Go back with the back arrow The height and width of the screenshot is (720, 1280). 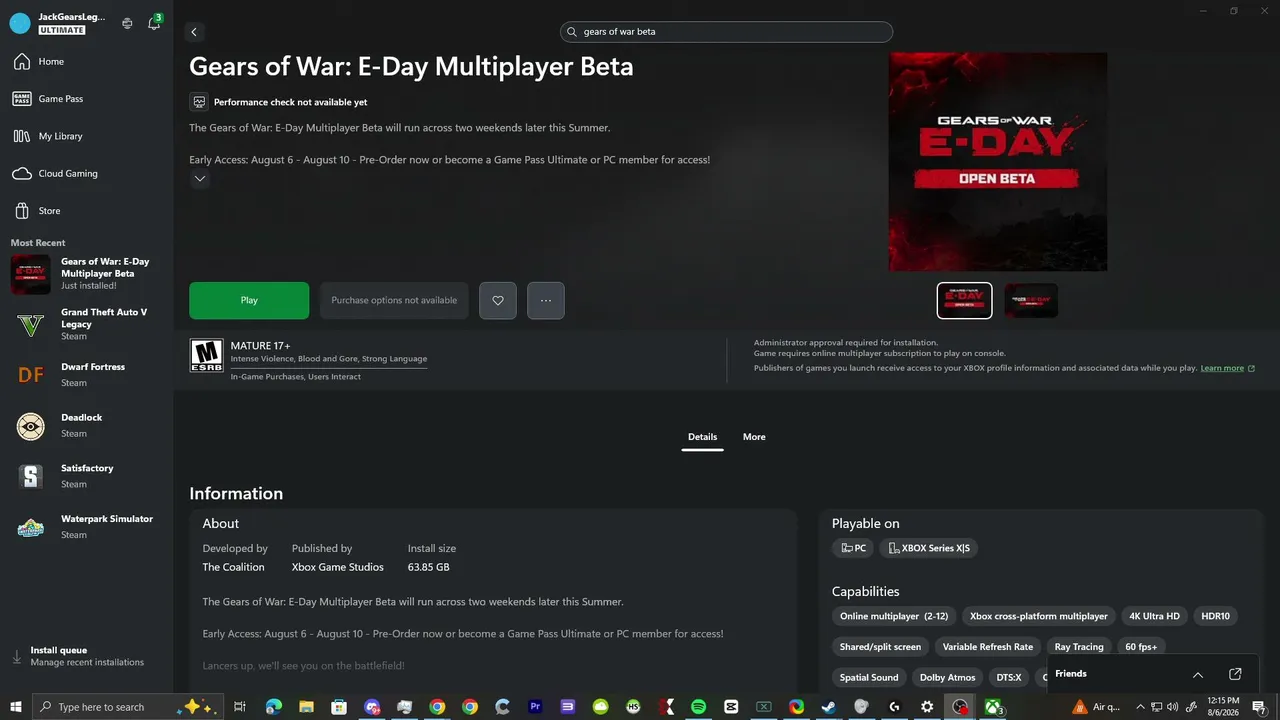[194, 32]
